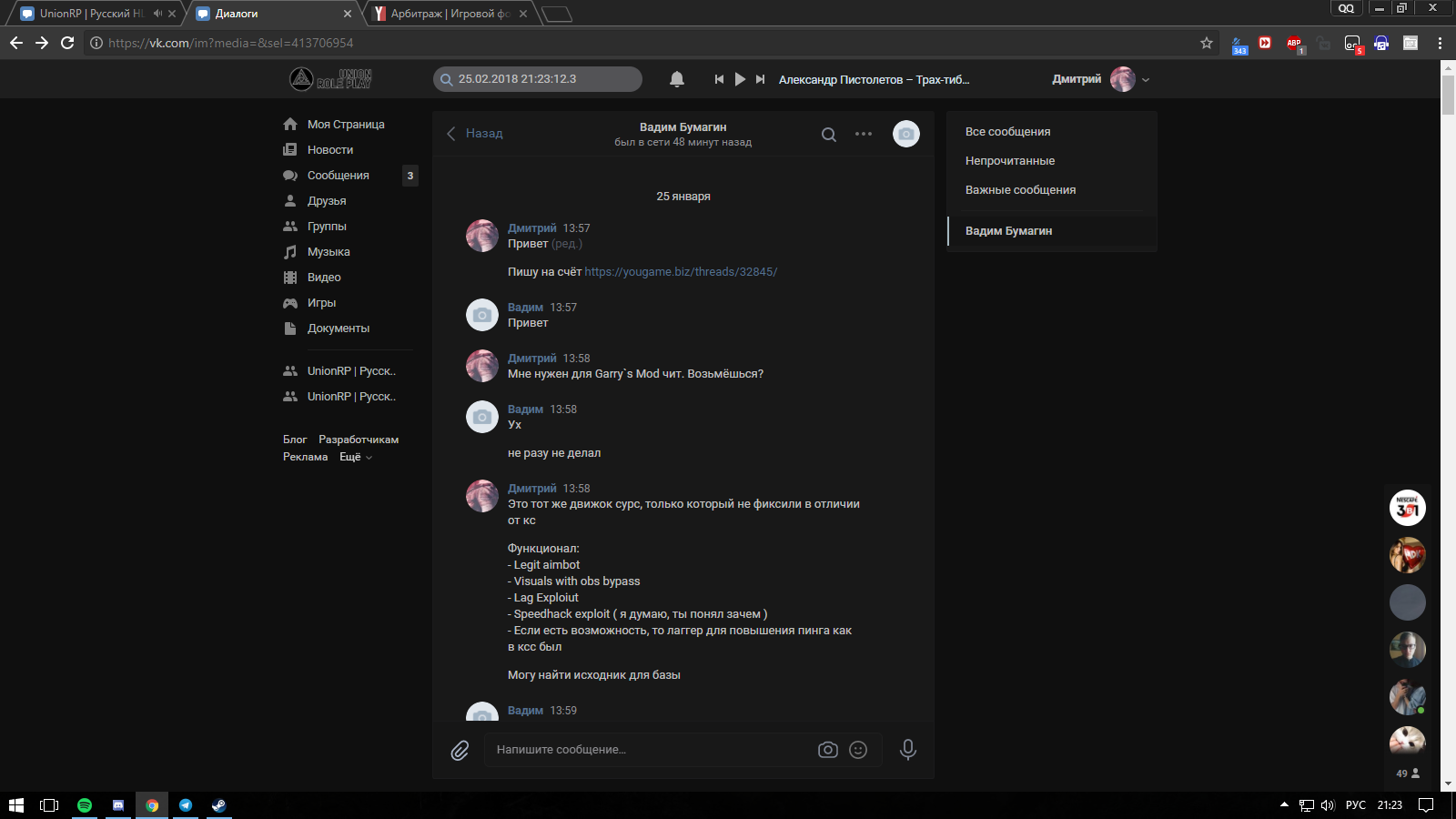Click the headphones music downloader extension icon
The height and width of the screenshot is (819, 1456).
pos(1381,43)
